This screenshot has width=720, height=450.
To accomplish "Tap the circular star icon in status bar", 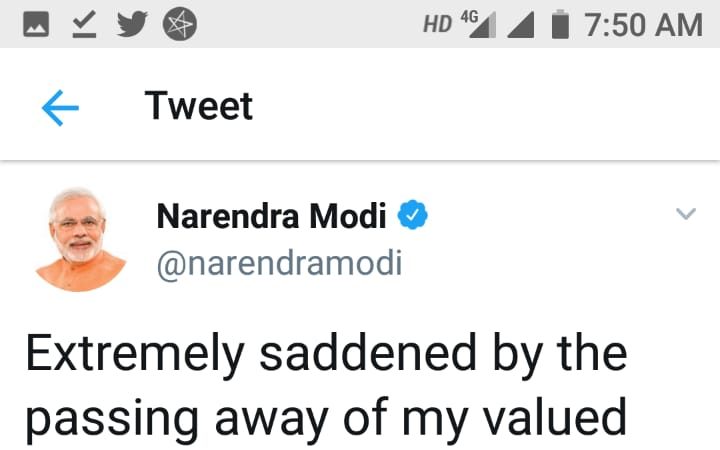I will click(x=180, y=24).
